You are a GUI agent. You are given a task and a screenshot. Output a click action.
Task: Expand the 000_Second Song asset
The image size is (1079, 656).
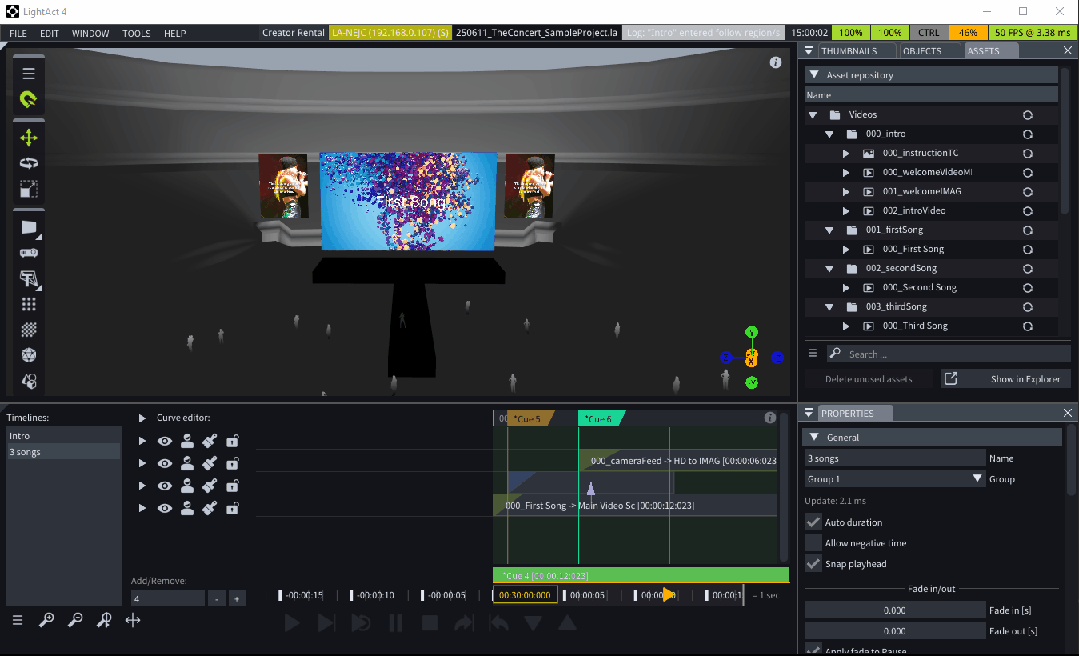[x=846, y=288]
